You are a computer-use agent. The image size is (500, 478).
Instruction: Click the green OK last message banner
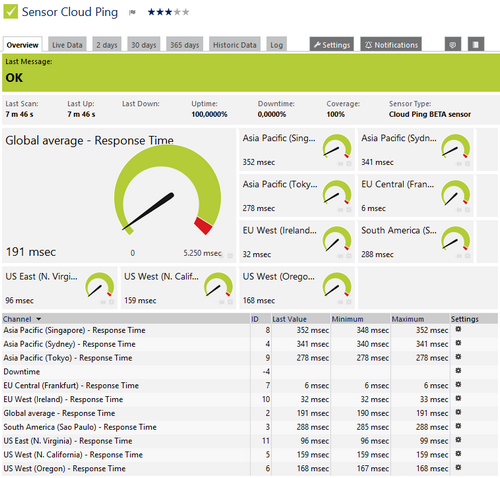click(x=251, y=73)
